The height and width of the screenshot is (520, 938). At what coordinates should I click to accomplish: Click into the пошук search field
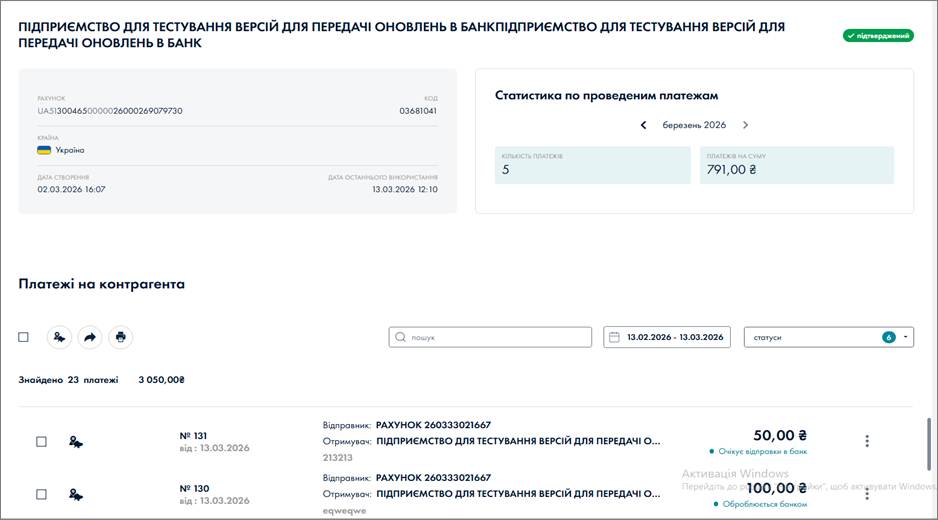point(490,337)
